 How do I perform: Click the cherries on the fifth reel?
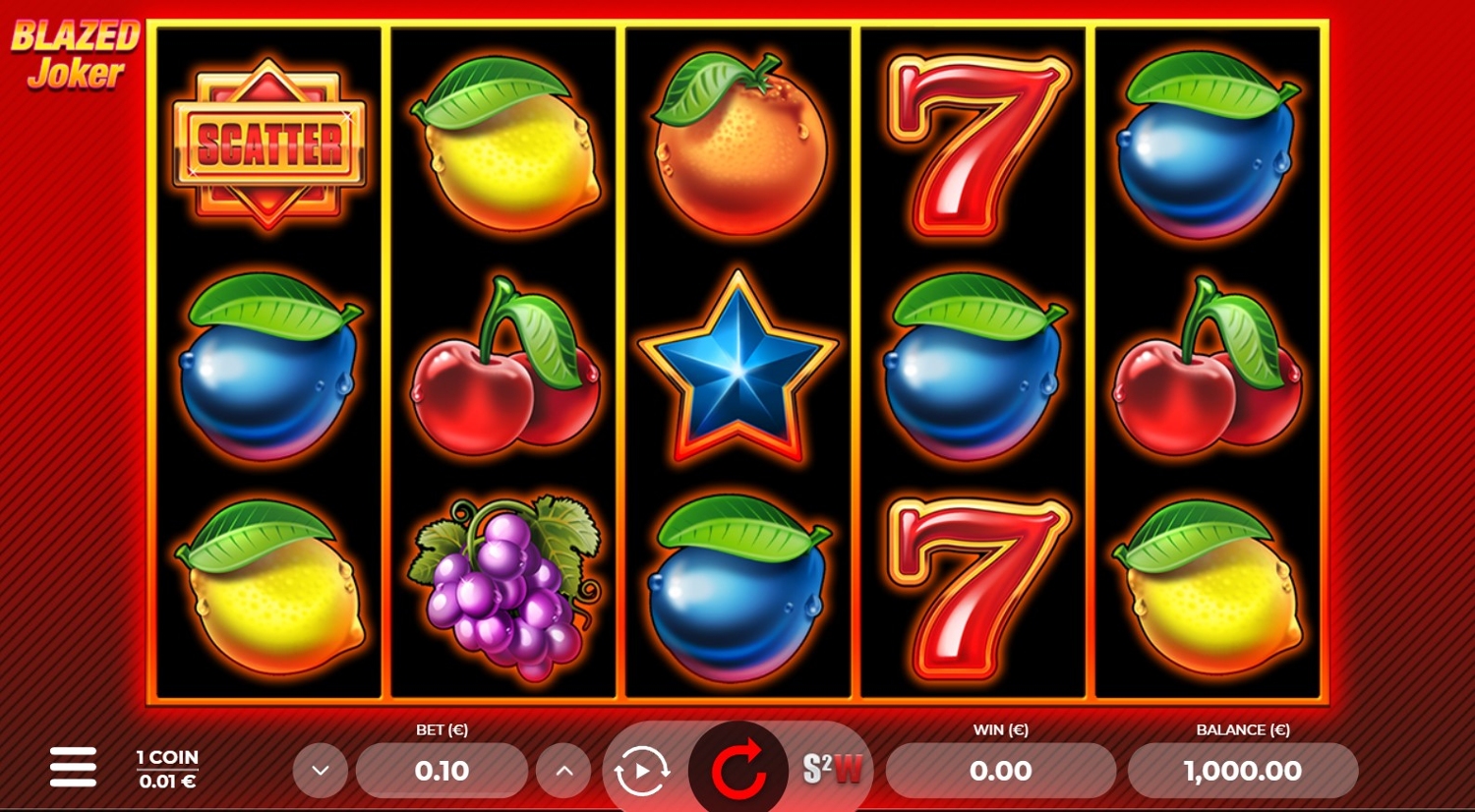(1208, 367)
